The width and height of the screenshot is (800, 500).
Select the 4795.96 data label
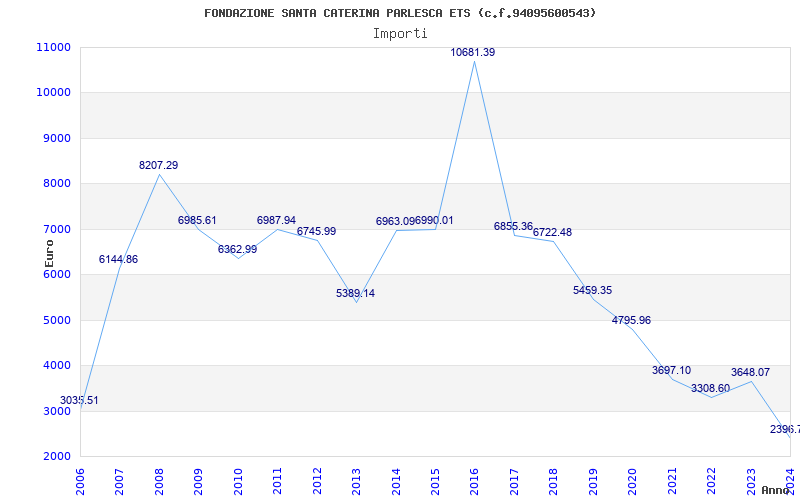(x=632, y=320)
